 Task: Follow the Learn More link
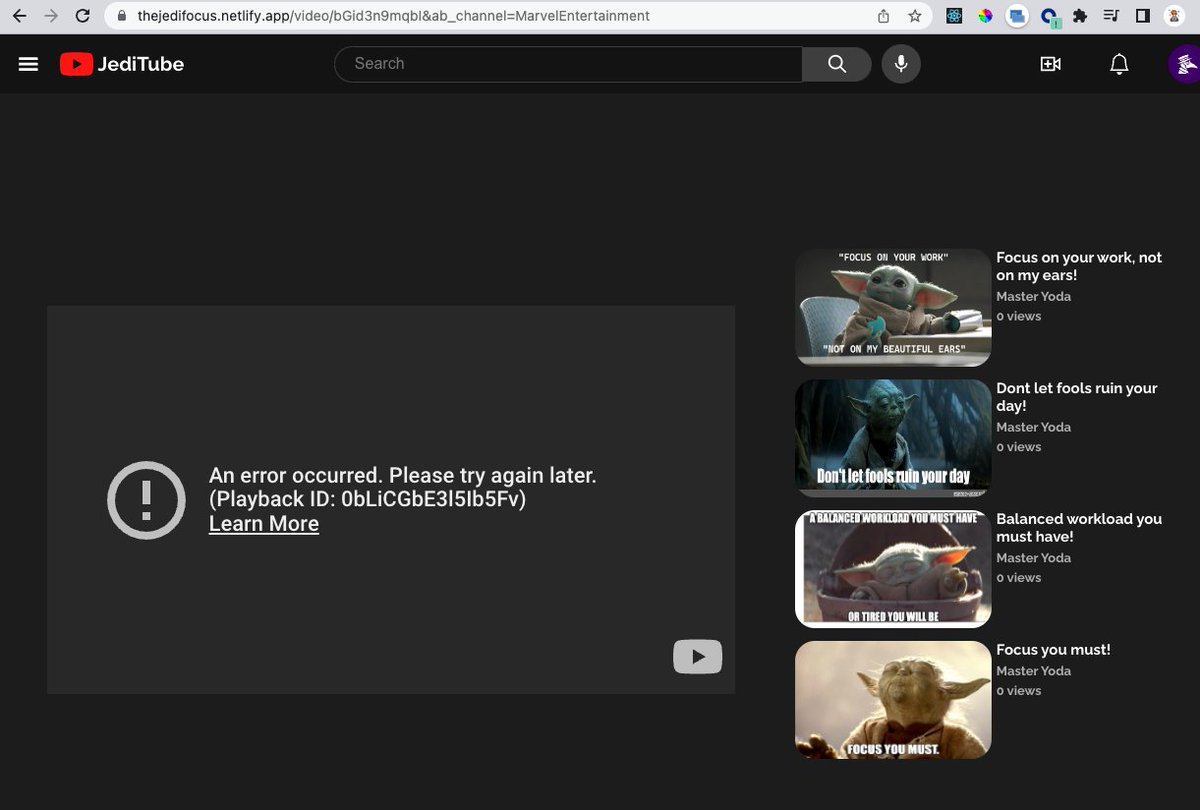pos(264,524)
